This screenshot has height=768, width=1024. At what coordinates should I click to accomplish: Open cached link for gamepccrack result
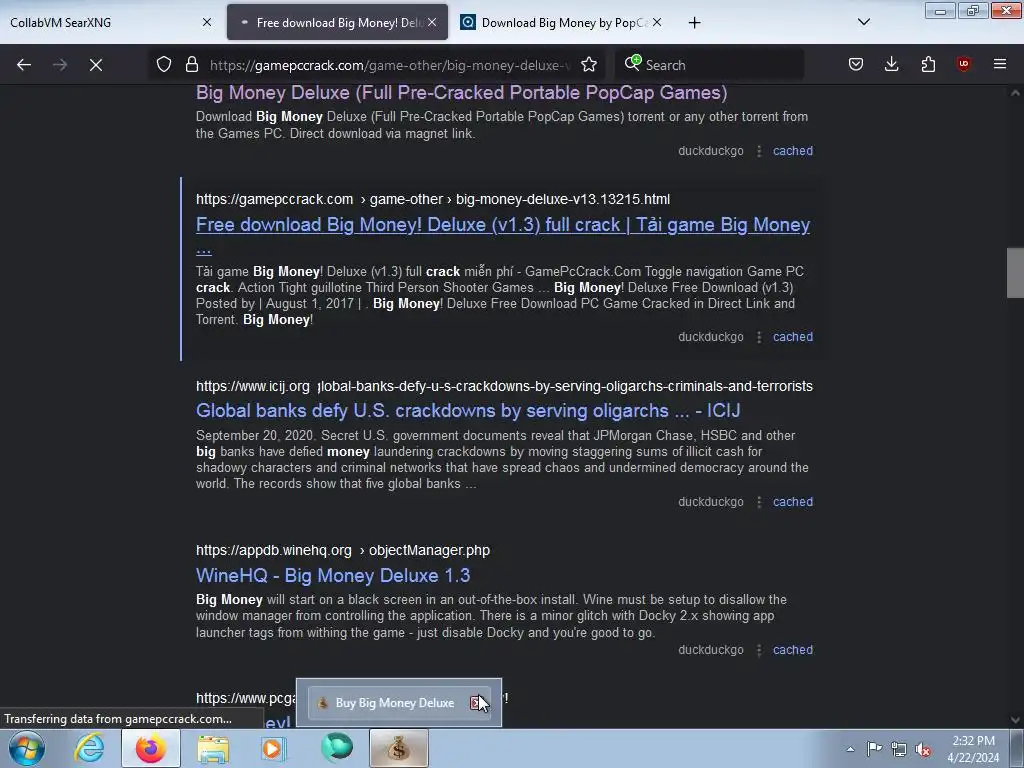[x=793, y=337]
